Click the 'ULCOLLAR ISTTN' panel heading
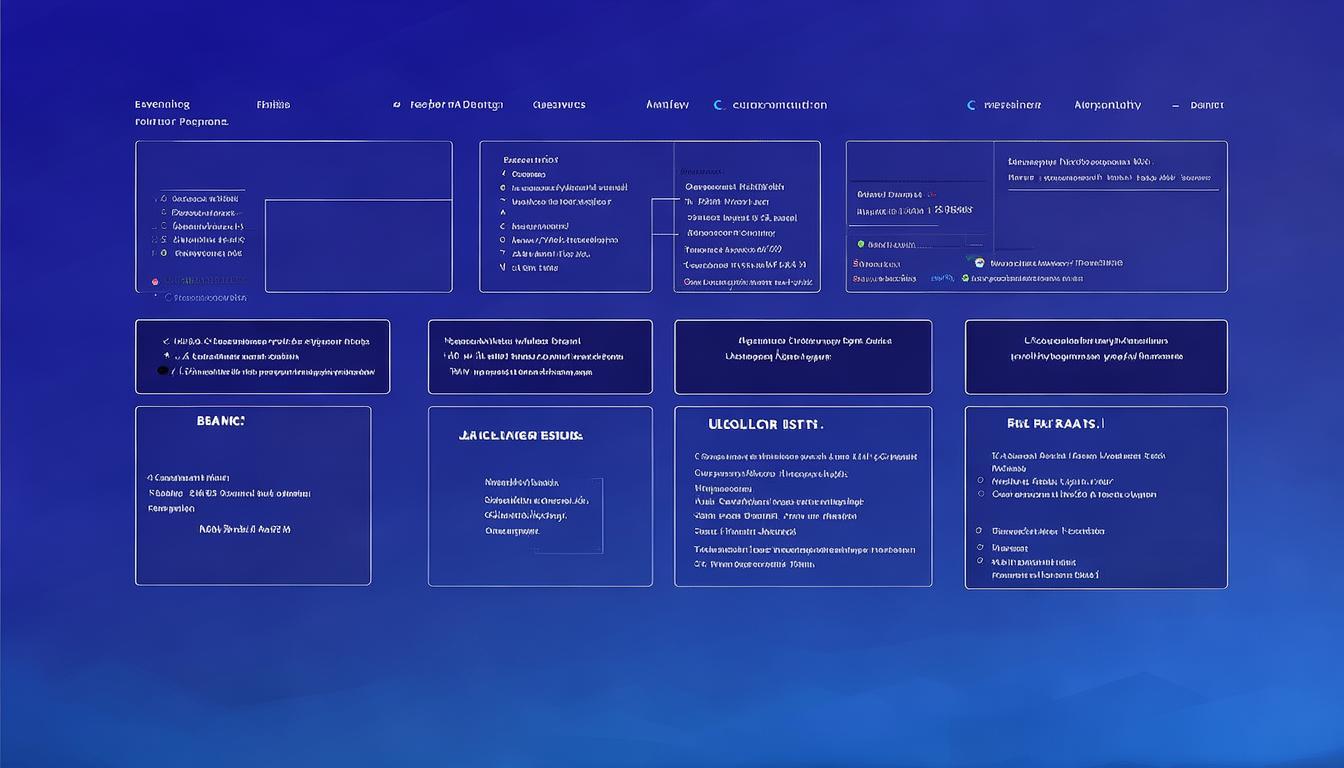 click(x=765, y=424)
